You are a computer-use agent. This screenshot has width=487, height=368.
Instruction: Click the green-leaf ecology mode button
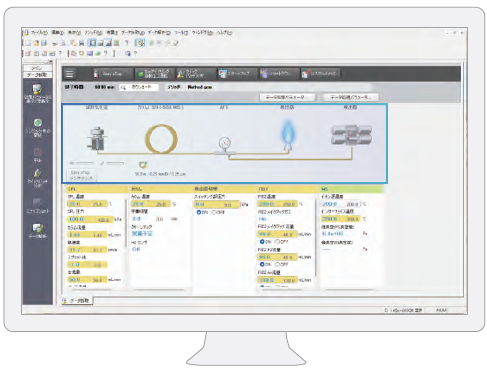(155, 74)
